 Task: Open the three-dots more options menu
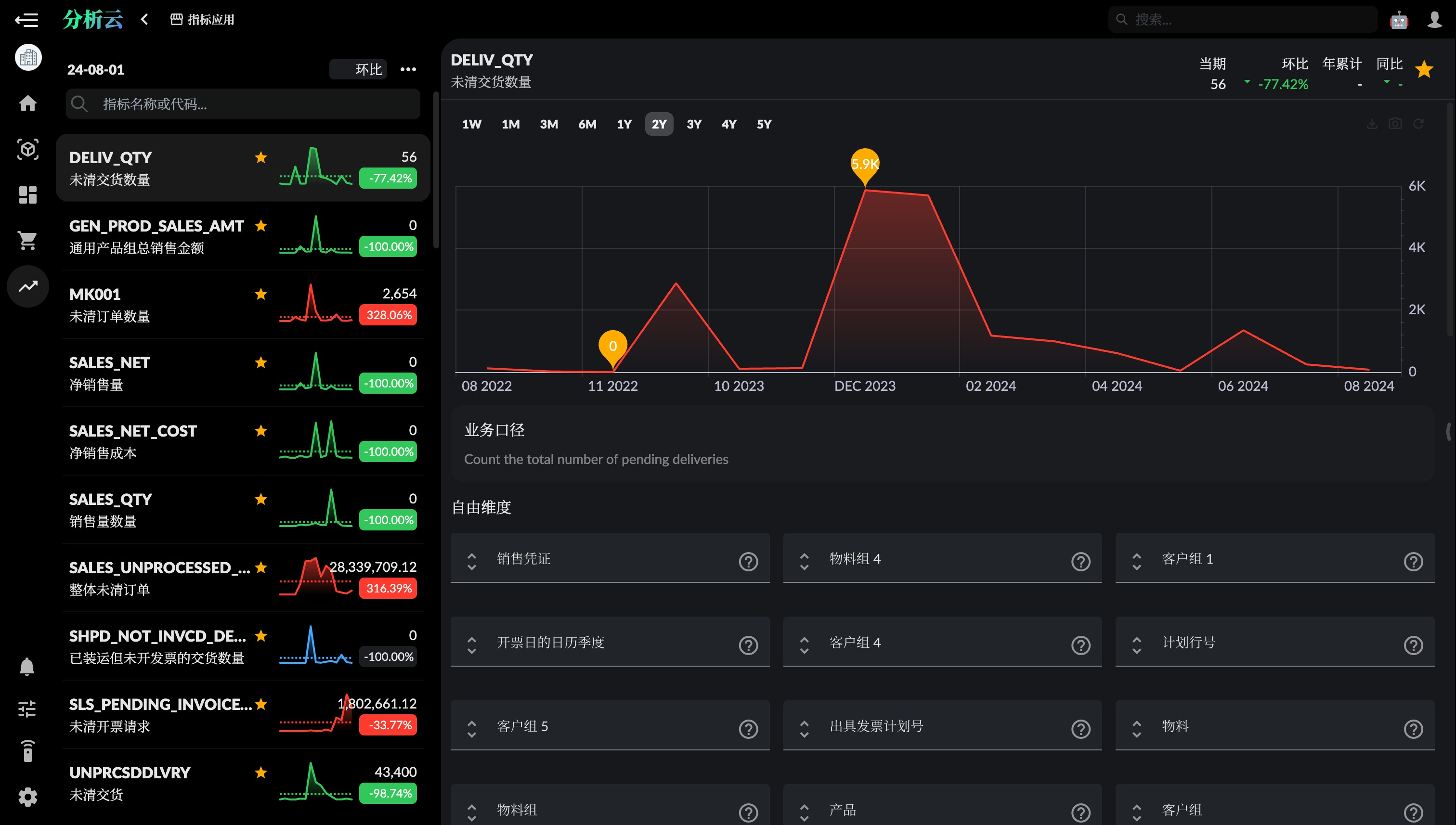[x=408, y=69]
